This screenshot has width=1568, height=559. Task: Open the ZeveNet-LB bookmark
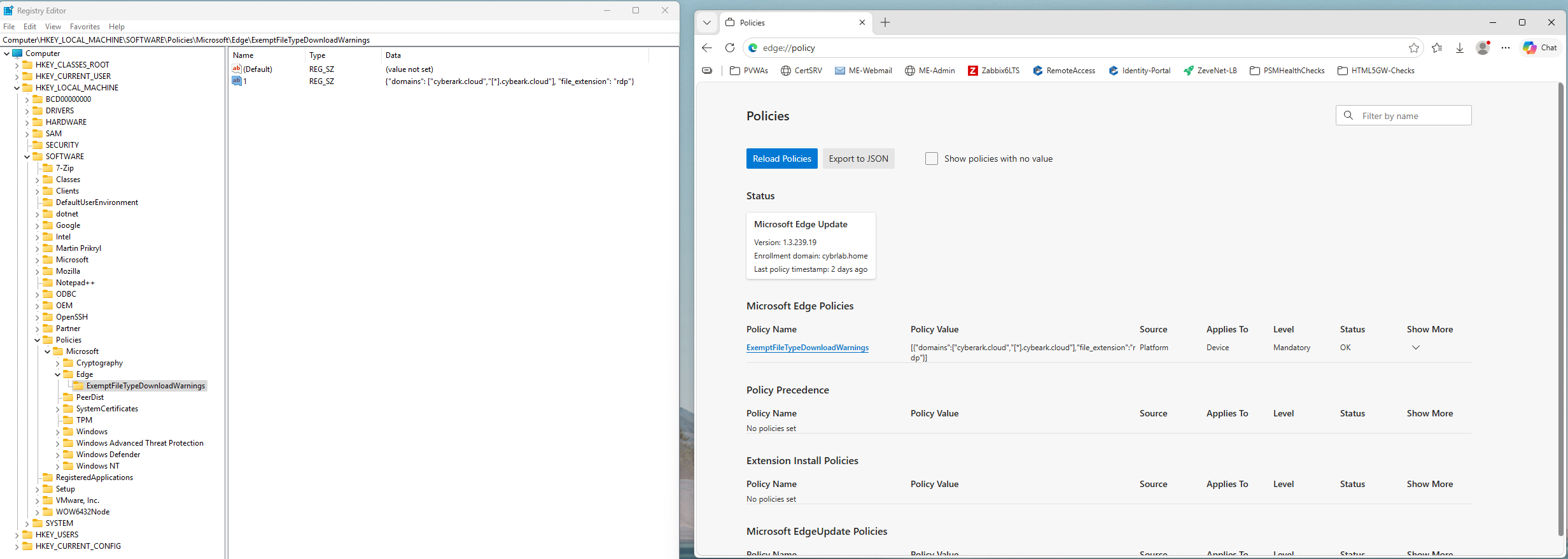tap(1210, 71)
